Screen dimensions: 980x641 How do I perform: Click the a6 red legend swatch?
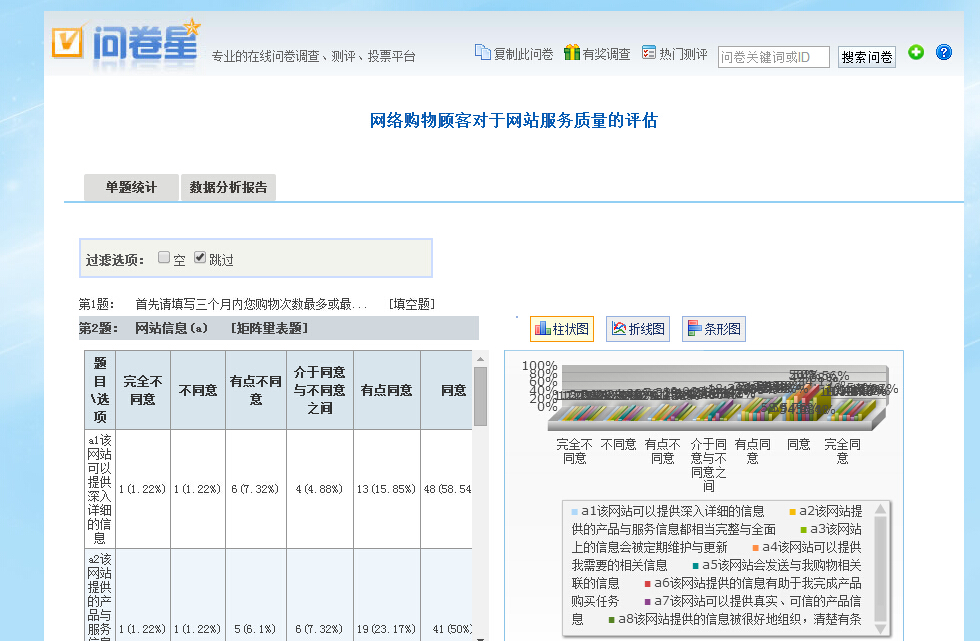pyautogui.click(x=647, y=583)
